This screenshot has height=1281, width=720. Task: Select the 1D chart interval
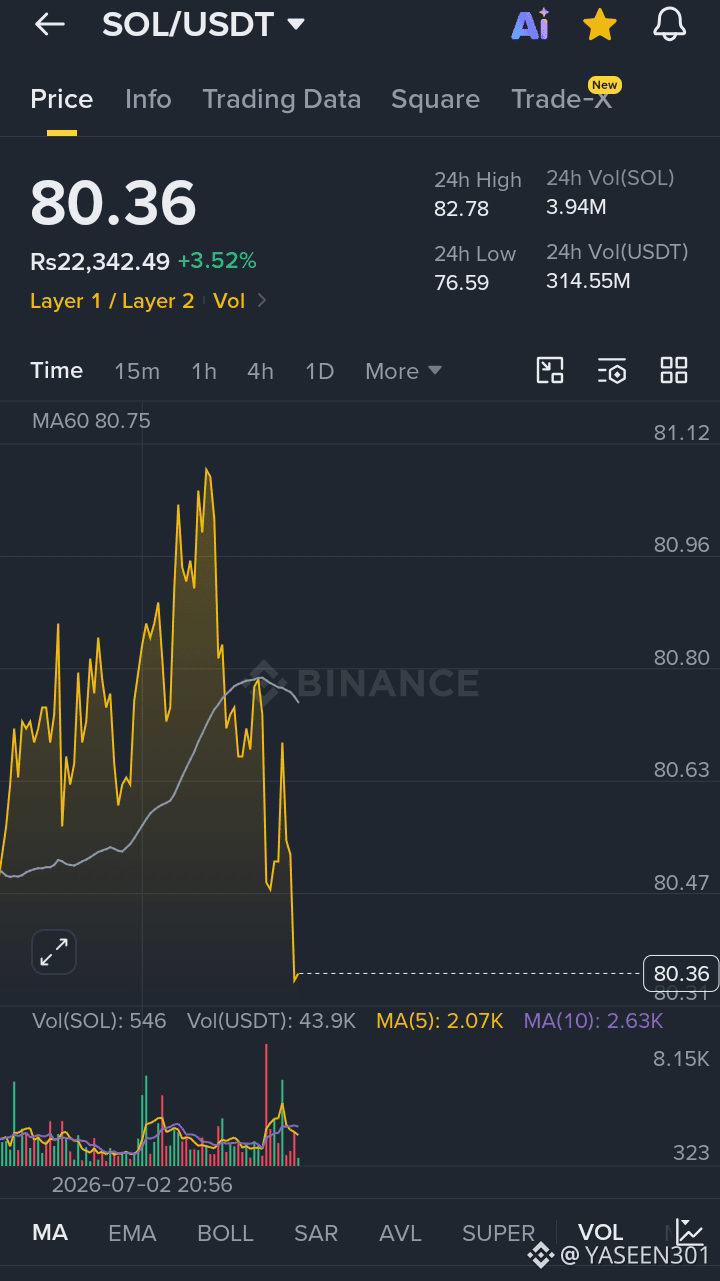(319, 371)
